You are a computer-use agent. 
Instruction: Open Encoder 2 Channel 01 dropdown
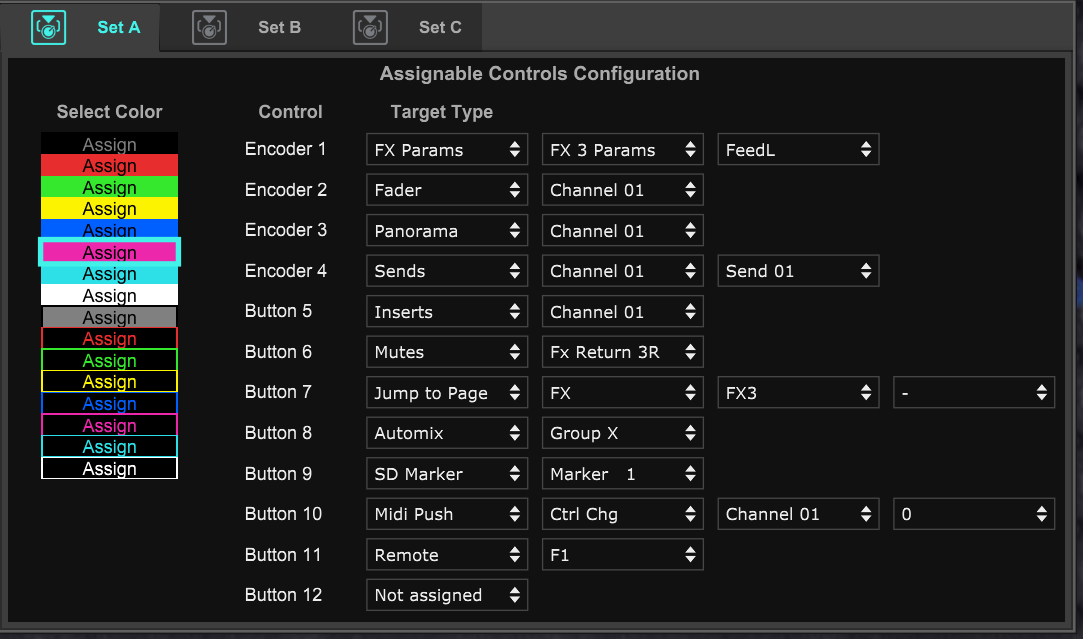(x=622, y=190)
